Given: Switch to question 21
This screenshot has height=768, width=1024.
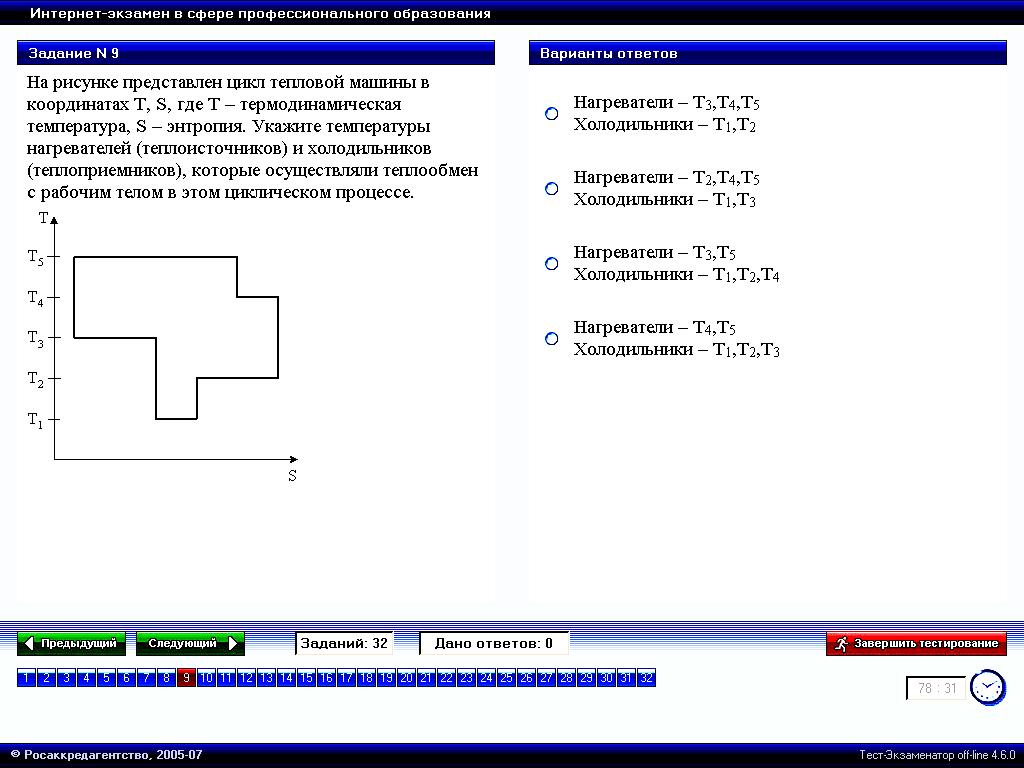Looking at the screenshot, I should [x=426, y=678].
